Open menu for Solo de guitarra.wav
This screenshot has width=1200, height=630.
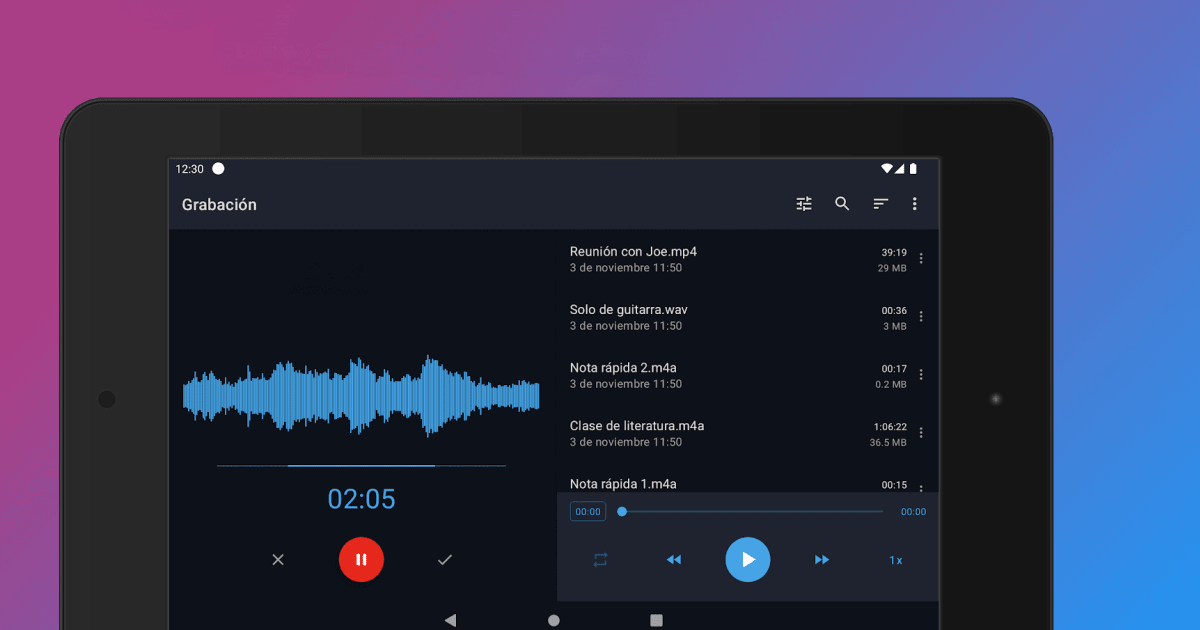tap(921, 316)
